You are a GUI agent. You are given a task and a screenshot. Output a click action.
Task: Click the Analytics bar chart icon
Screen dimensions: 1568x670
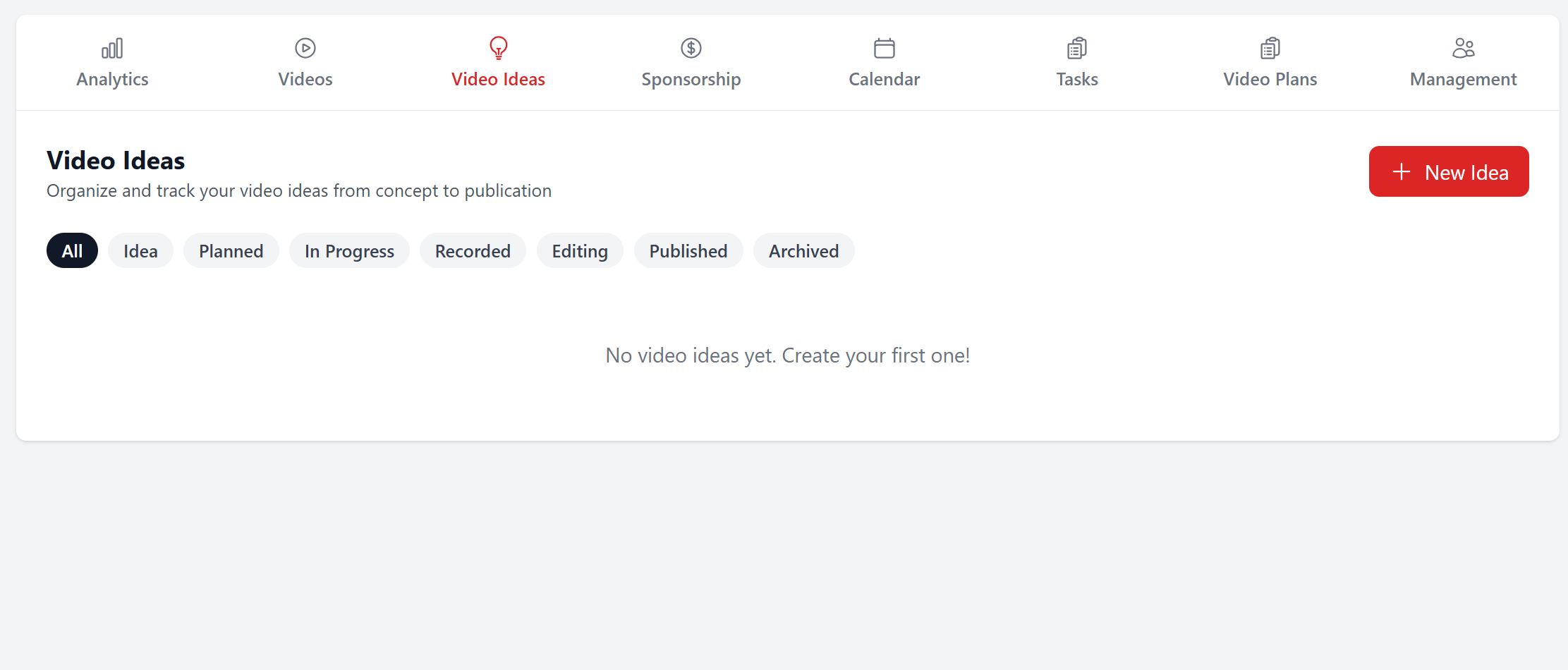[112, 48]
